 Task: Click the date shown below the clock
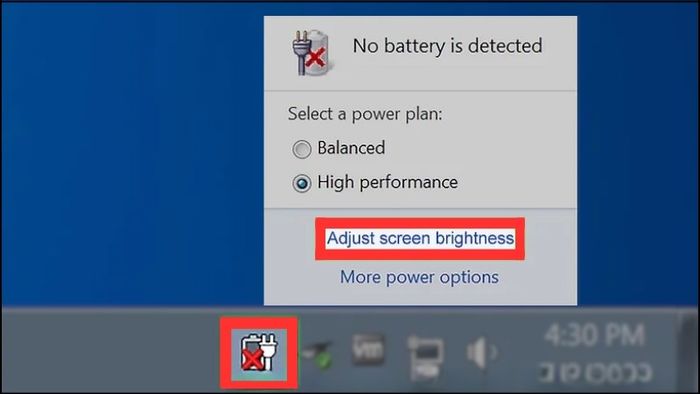(x=596, y=372)
